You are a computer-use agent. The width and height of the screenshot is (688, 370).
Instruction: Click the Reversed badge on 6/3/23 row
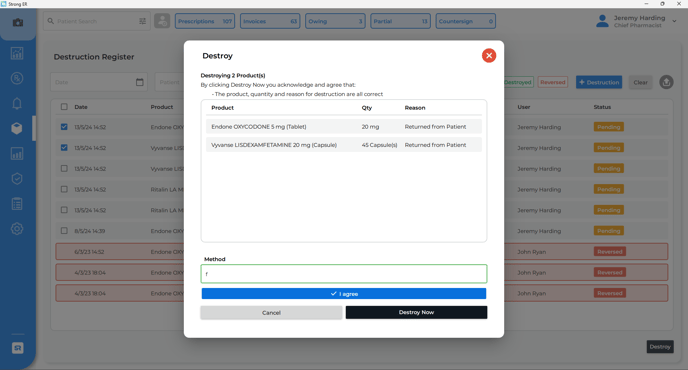(x=609, y=251)
